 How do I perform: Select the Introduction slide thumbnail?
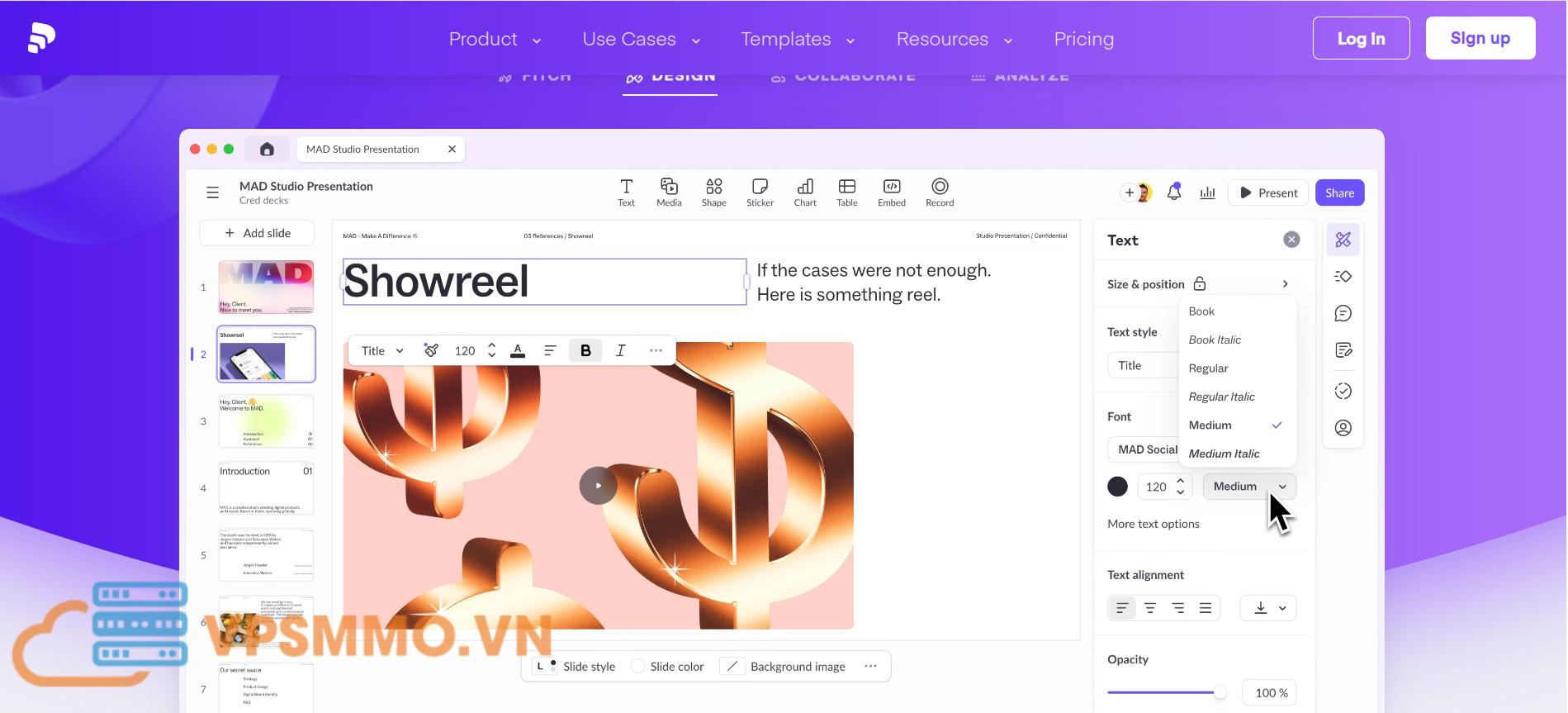(x=266, y=487)
